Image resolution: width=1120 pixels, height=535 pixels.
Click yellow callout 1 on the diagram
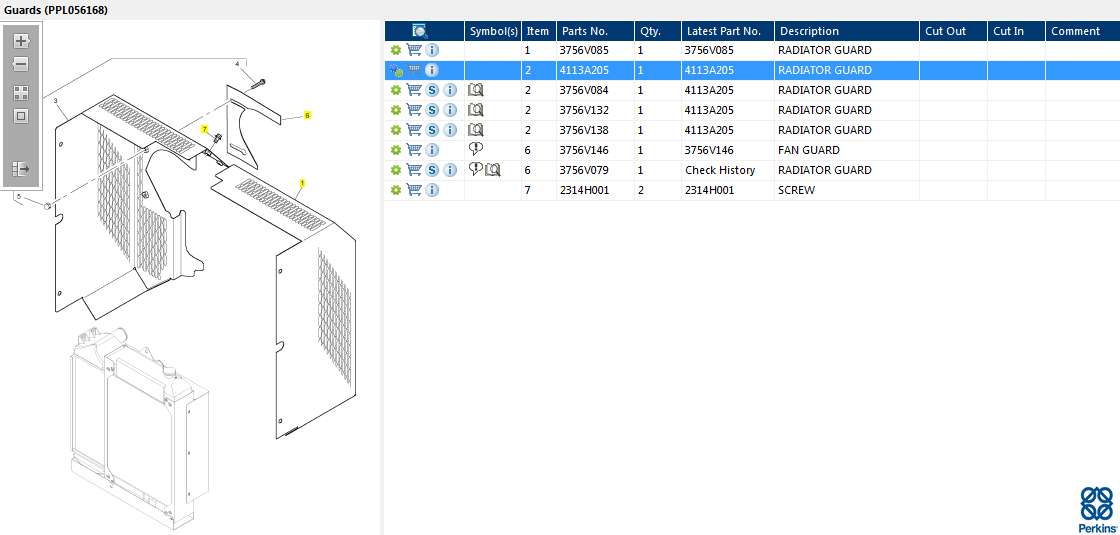point(302,183)
